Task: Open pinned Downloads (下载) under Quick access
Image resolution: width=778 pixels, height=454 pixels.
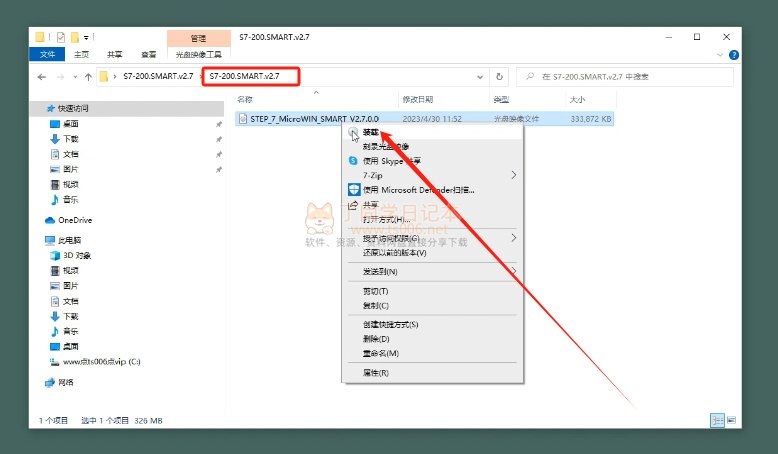Action: [70, 139]
